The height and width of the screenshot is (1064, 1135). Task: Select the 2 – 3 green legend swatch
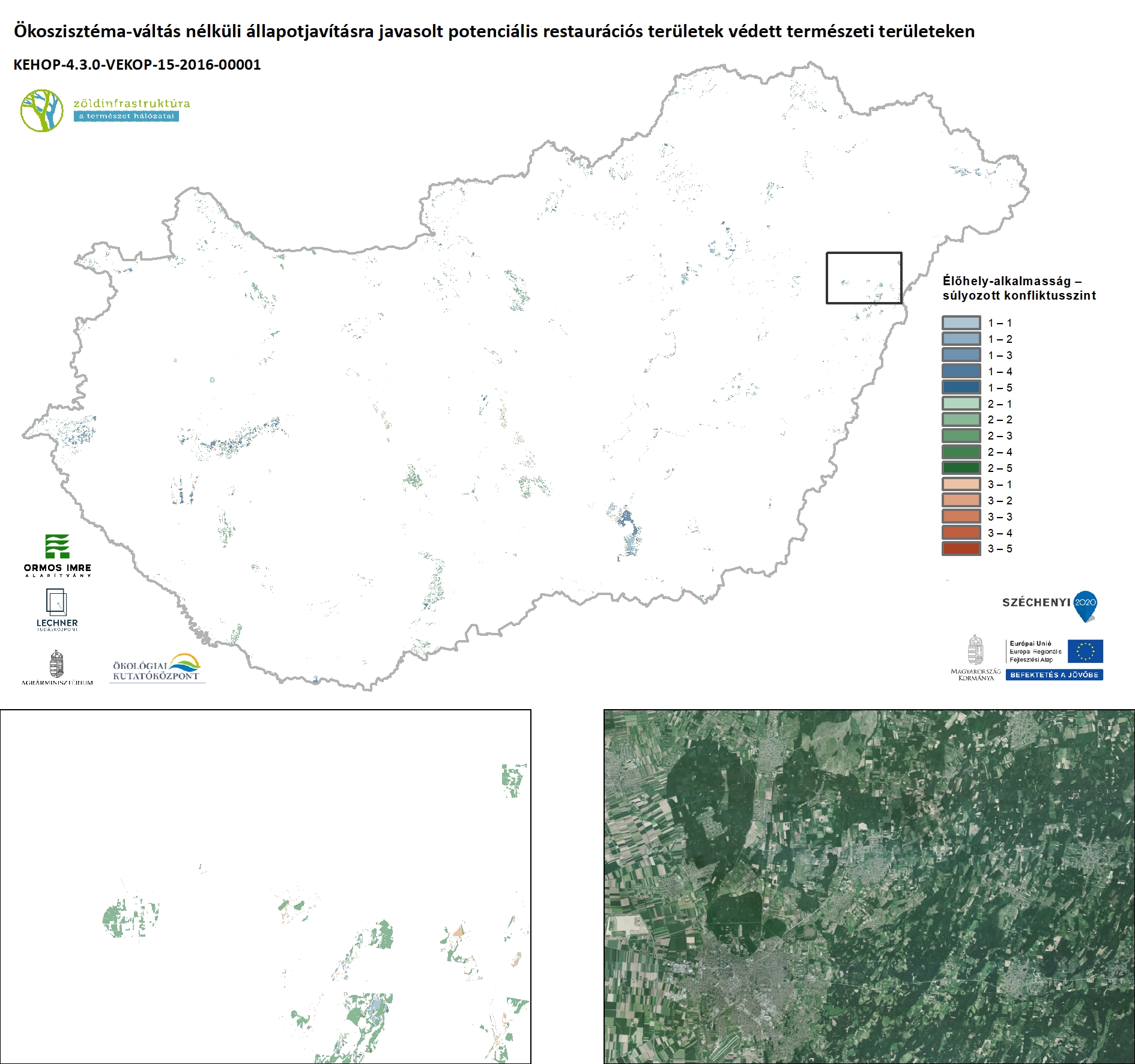point(961,436)
